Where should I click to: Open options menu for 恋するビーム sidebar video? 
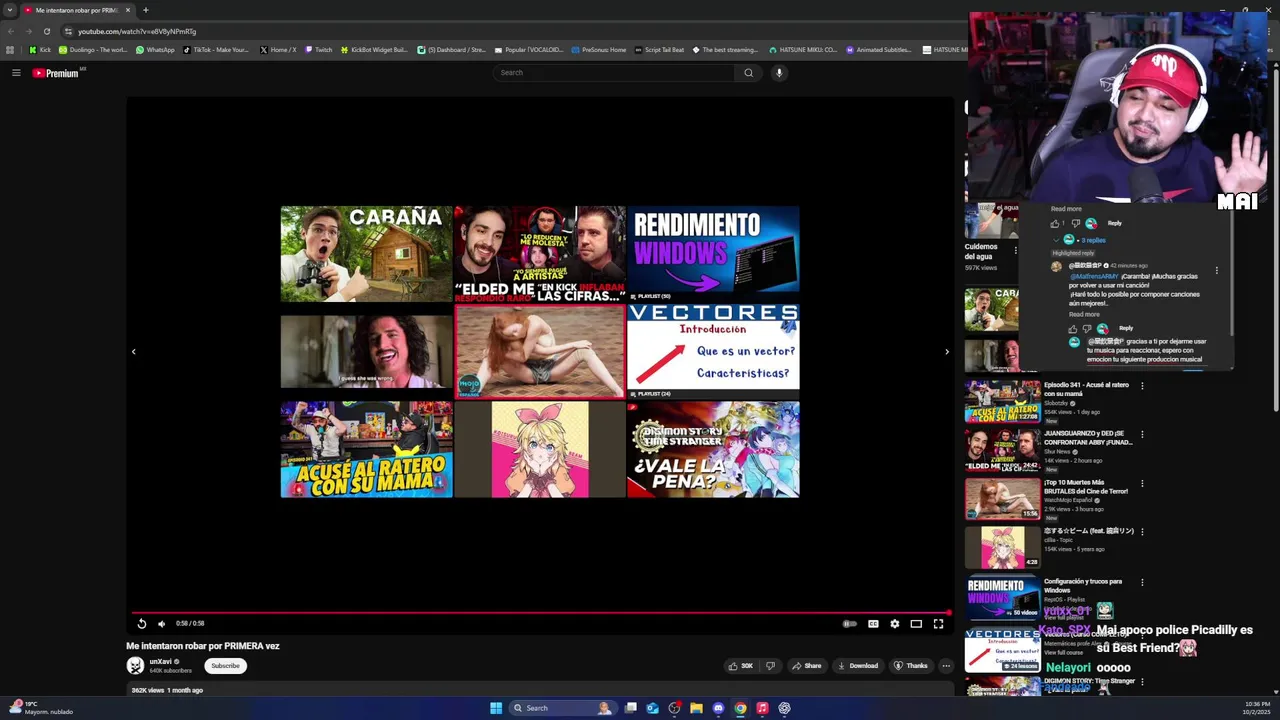(x=1142, y=533)
